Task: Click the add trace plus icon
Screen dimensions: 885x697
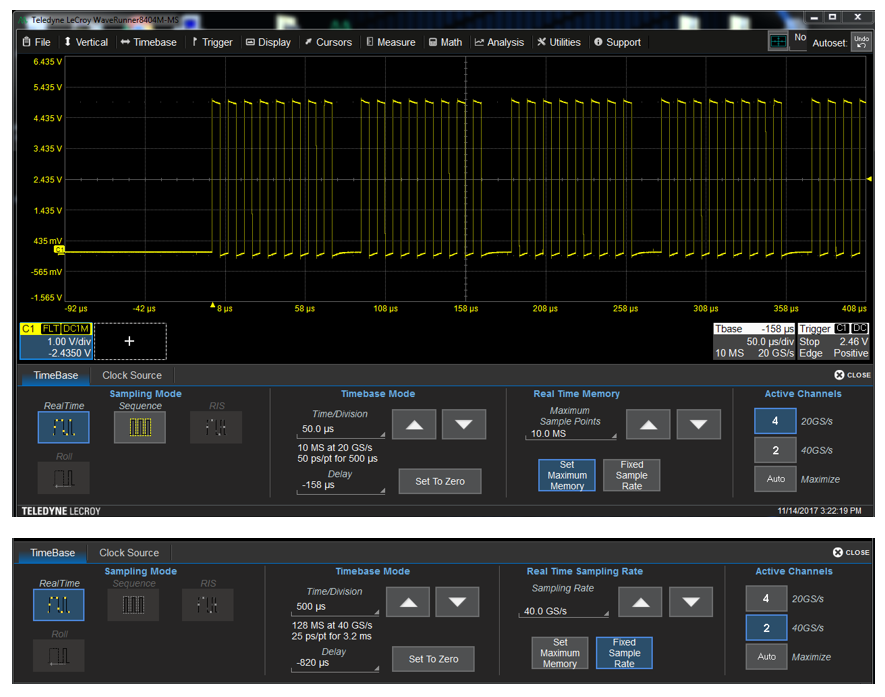Action: [130, 341]
